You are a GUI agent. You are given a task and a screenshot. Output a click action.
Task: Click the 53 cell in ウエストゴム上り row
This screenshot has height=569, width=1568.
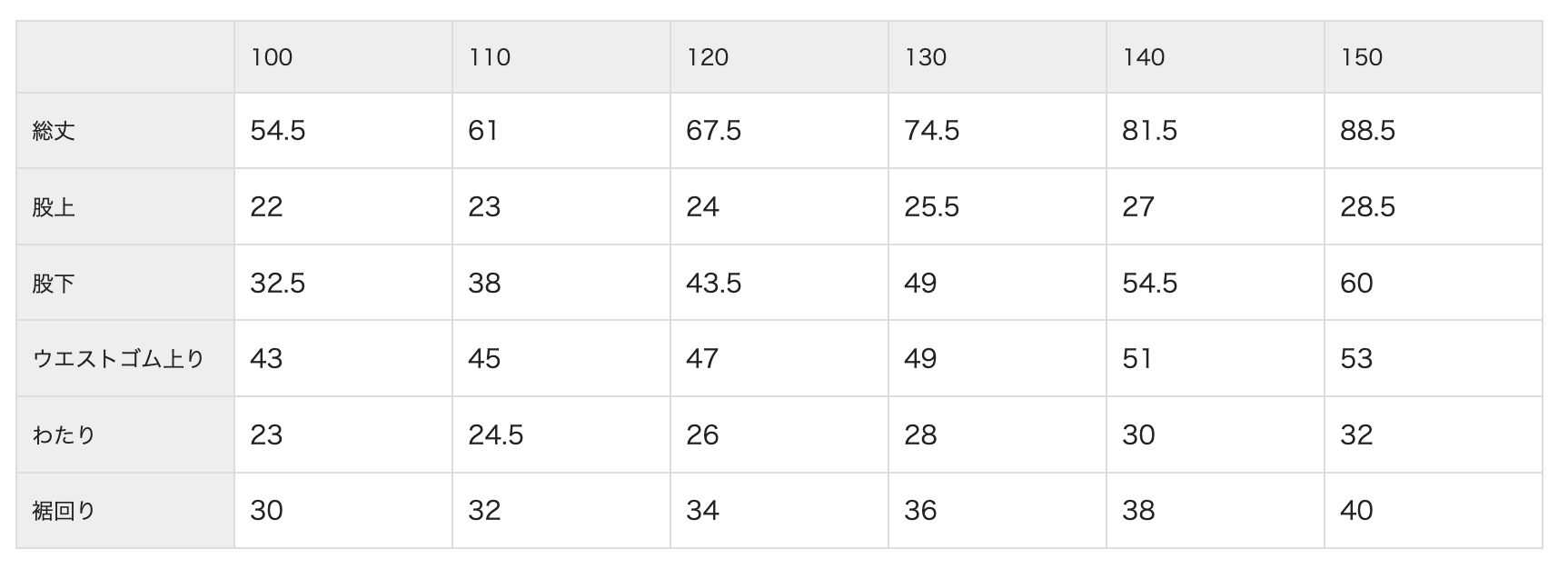click(1356, 359)
